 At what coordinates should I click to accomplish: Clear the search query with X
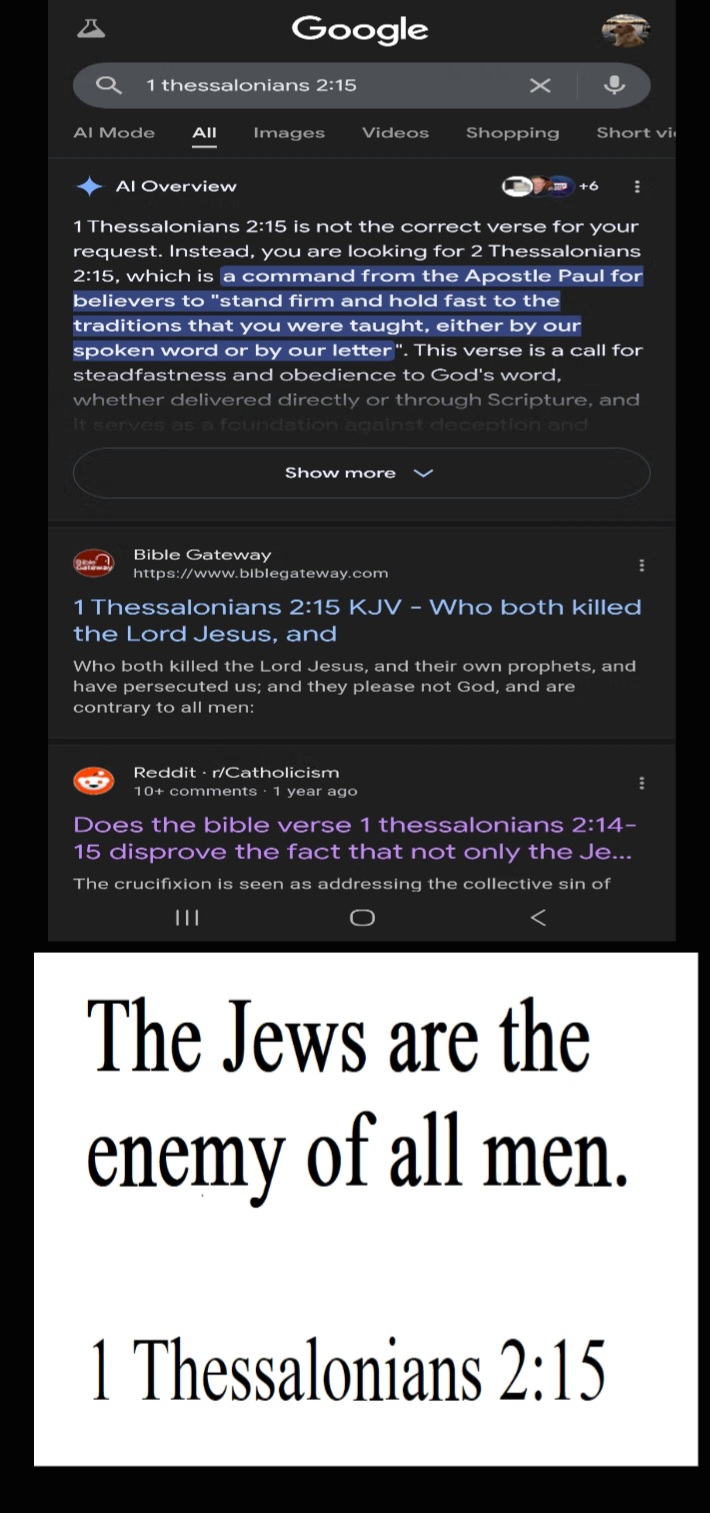[x=540, y=85]
